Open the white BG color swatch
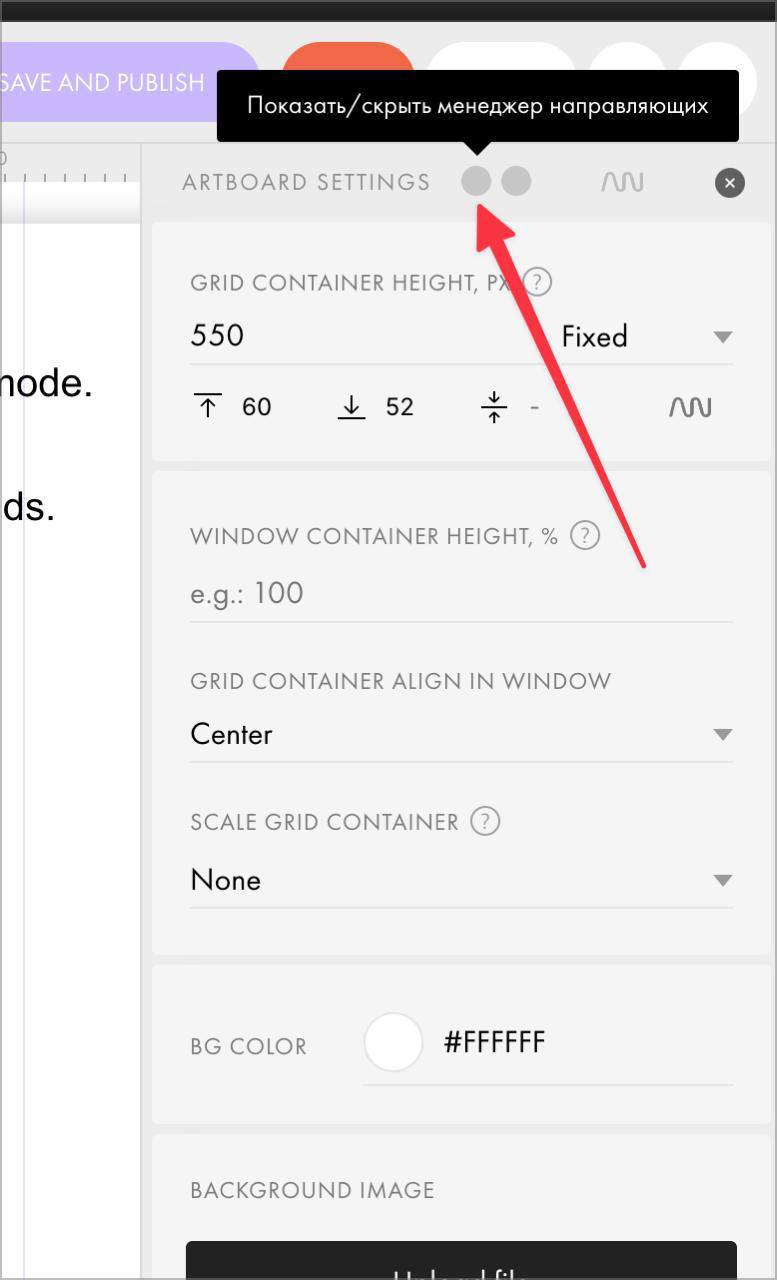This screenshot has height=1280, width=777. click(393, 1043)
